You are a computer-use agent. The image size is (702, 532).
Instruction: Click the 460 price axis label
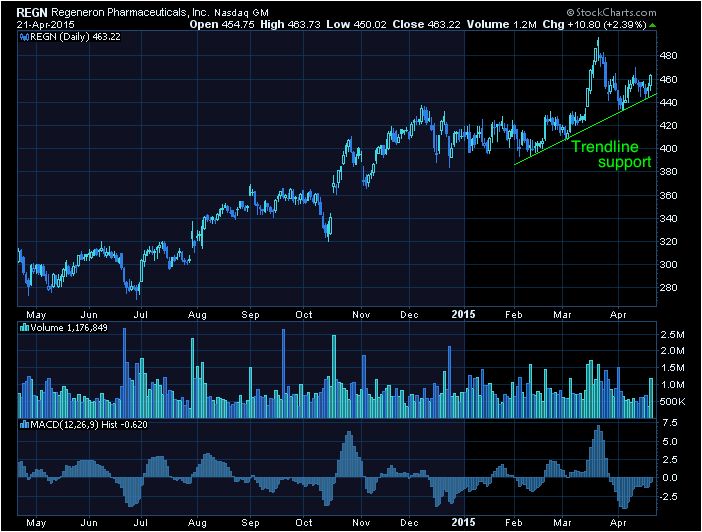click(668, 80)
